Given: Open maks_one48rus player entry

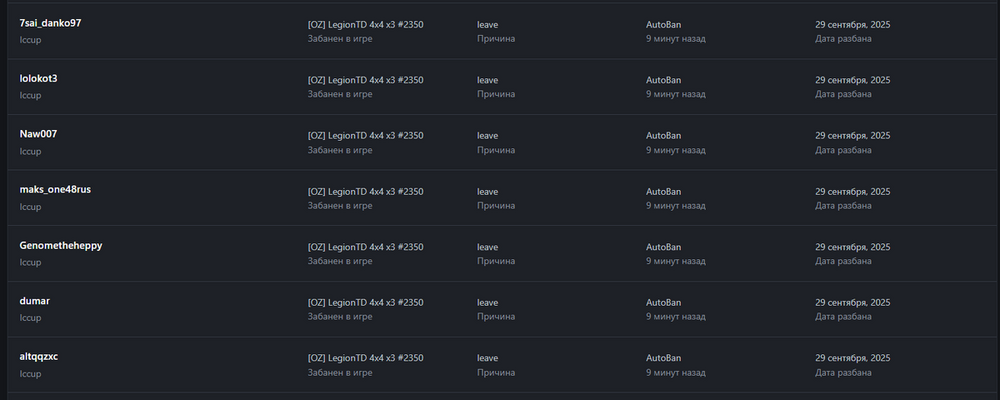Looking at the screenshot, I should point(55,190).
